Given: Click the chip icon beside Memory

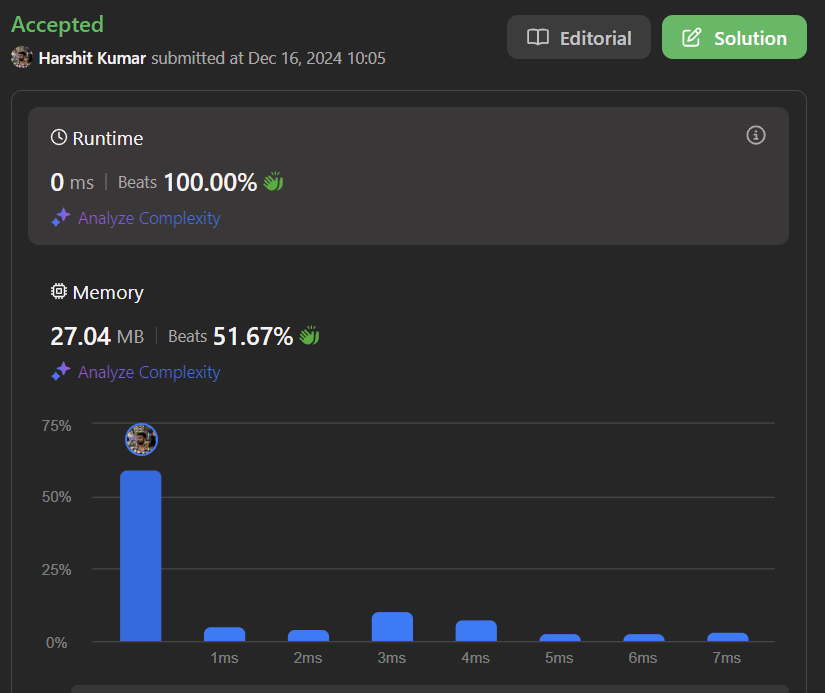Looking at the screenshot, I should coord(59,292).
